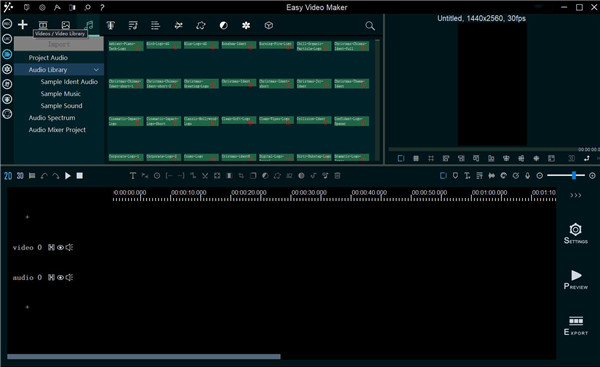Viewport: 600px width, 367px height.
Task: Open the shapes/puzzle icon tab
Action: pos(201,25)
